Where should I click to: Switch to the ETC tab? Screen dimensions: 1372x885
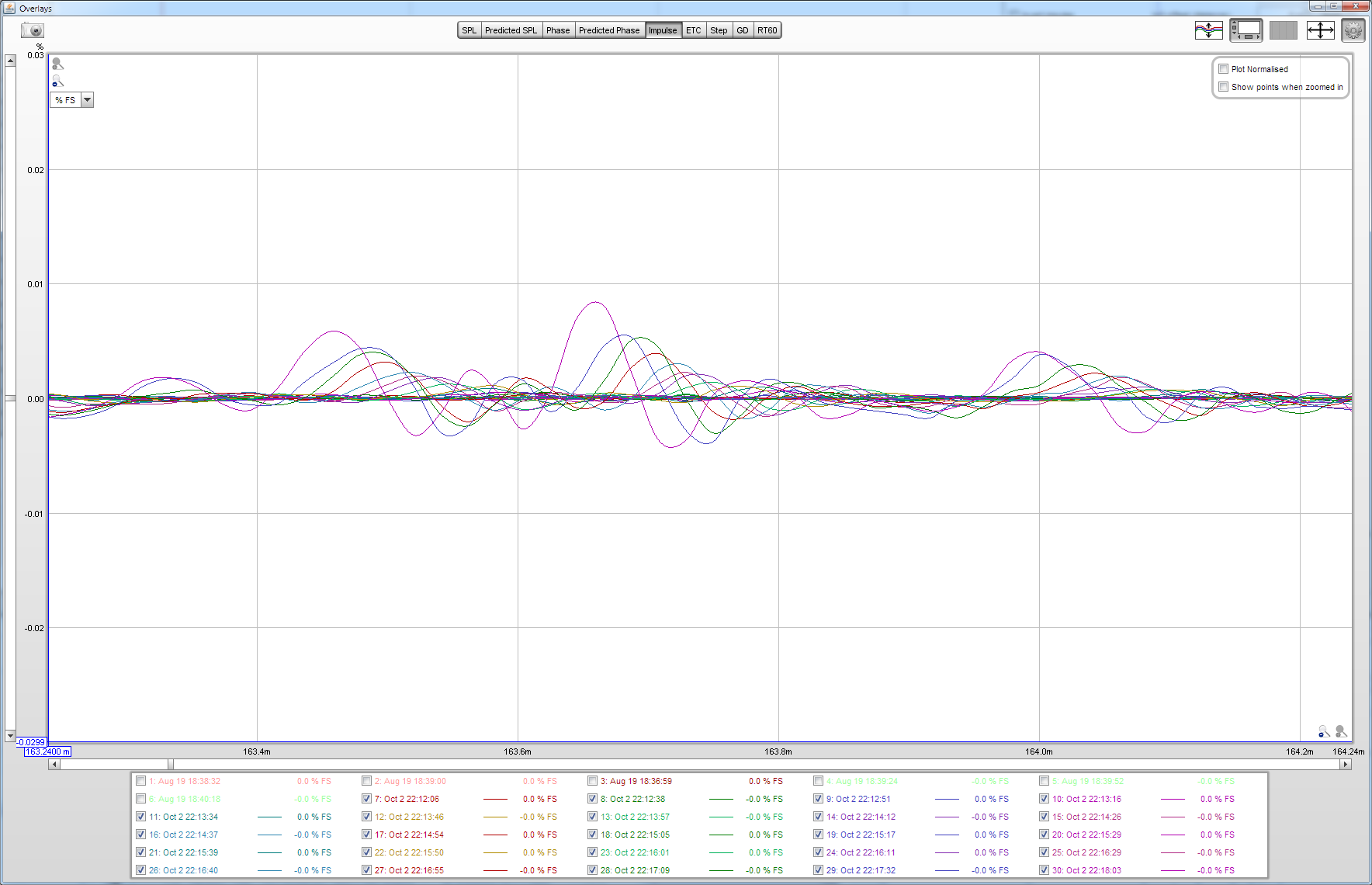pyautogui.click(x=693, y=30)
